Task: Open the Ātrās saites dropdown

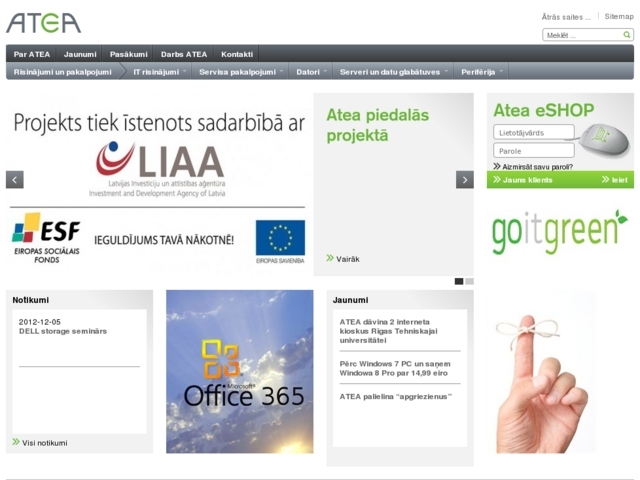Action: click(566, 17)
